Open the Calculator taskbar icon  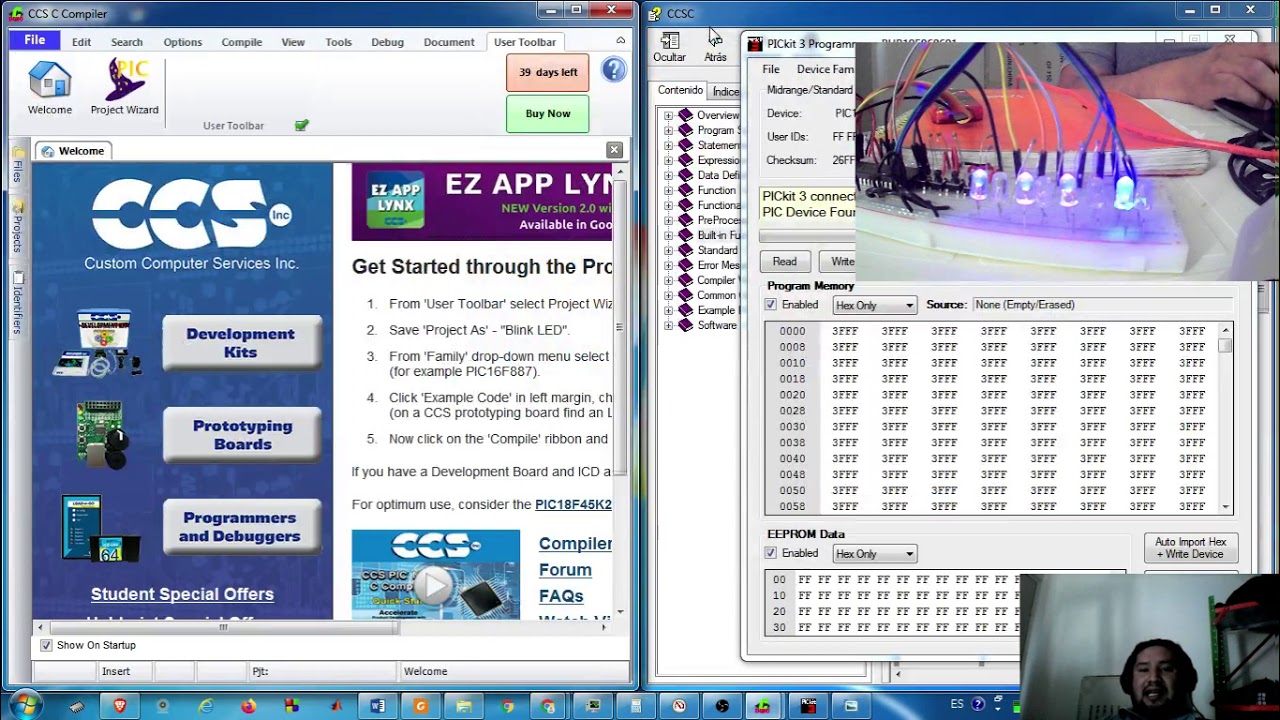(x=636, y=705)
